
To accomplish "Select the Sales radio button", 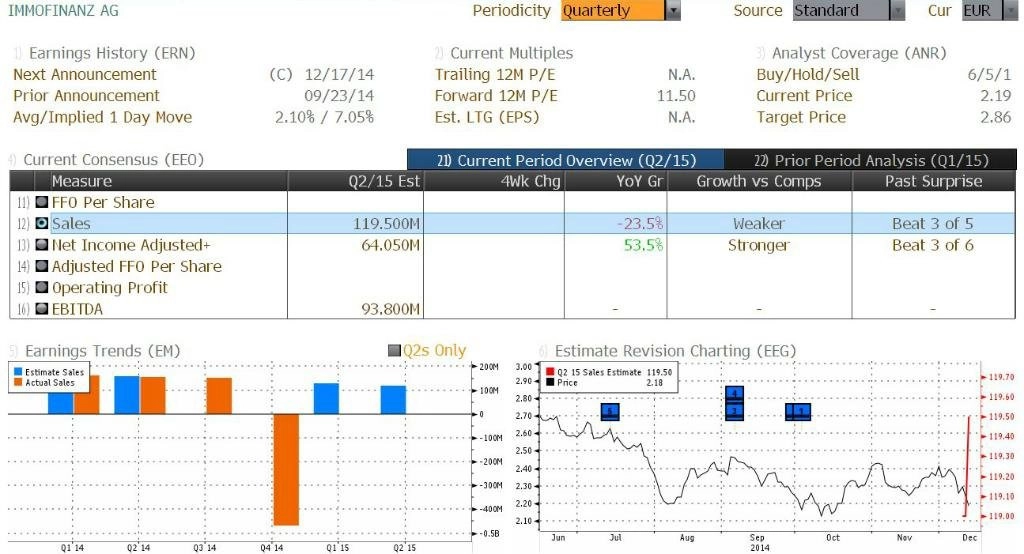I will (x=42, y=223).
